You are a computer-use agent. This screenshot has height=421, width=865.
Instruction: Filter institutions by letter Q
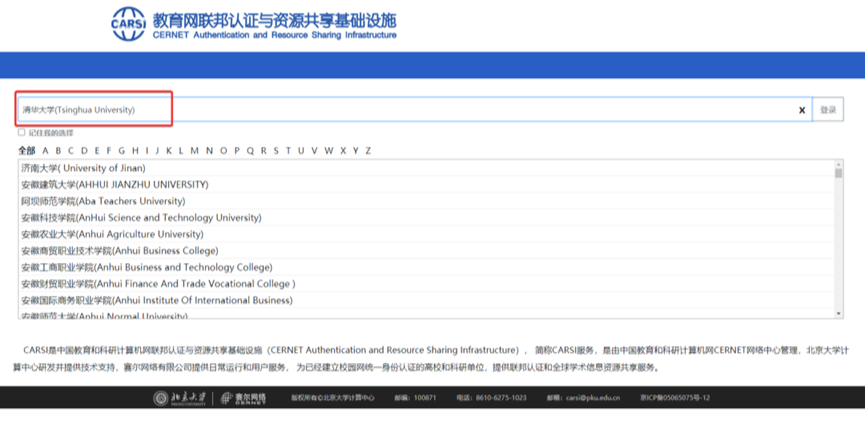[x=250, y=151]
